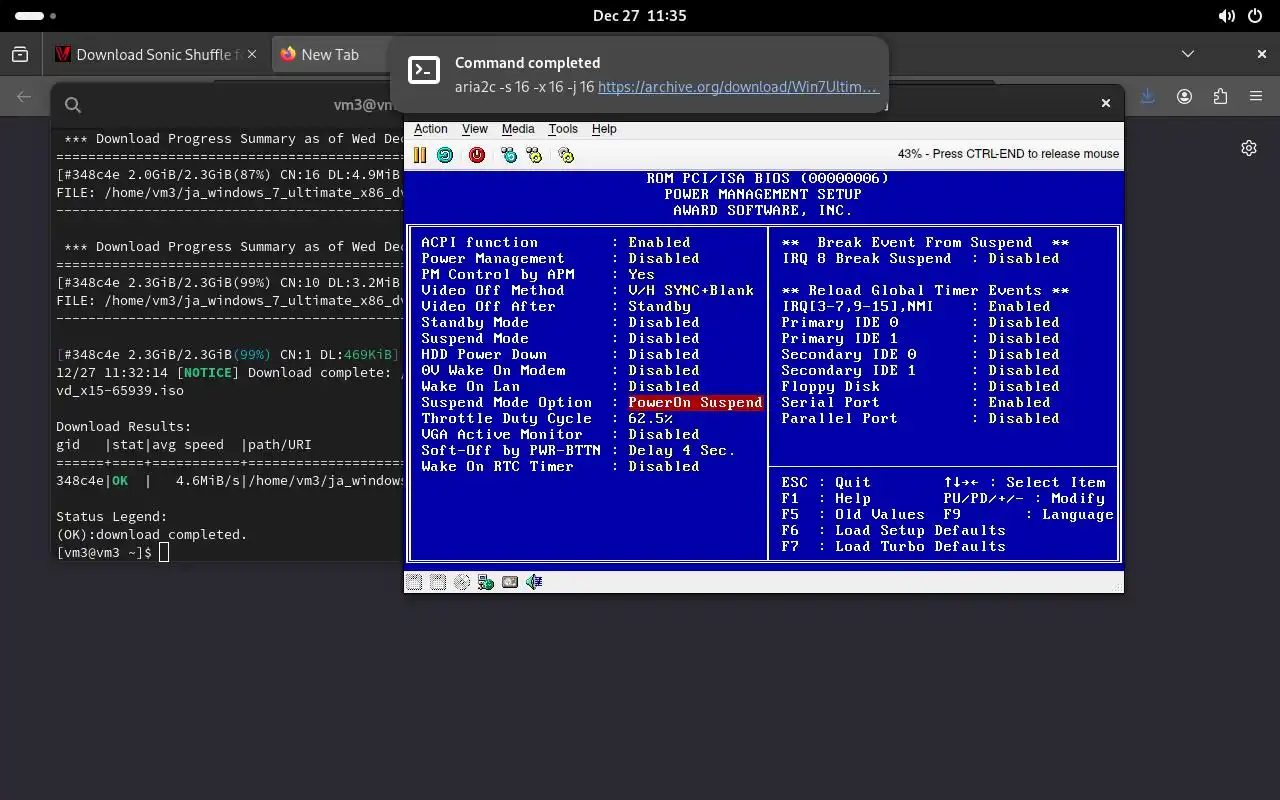The width and height of the screenshot is (1280, 800).
Task: Open the power icon in the top bar
Action: click(1256, 16)
